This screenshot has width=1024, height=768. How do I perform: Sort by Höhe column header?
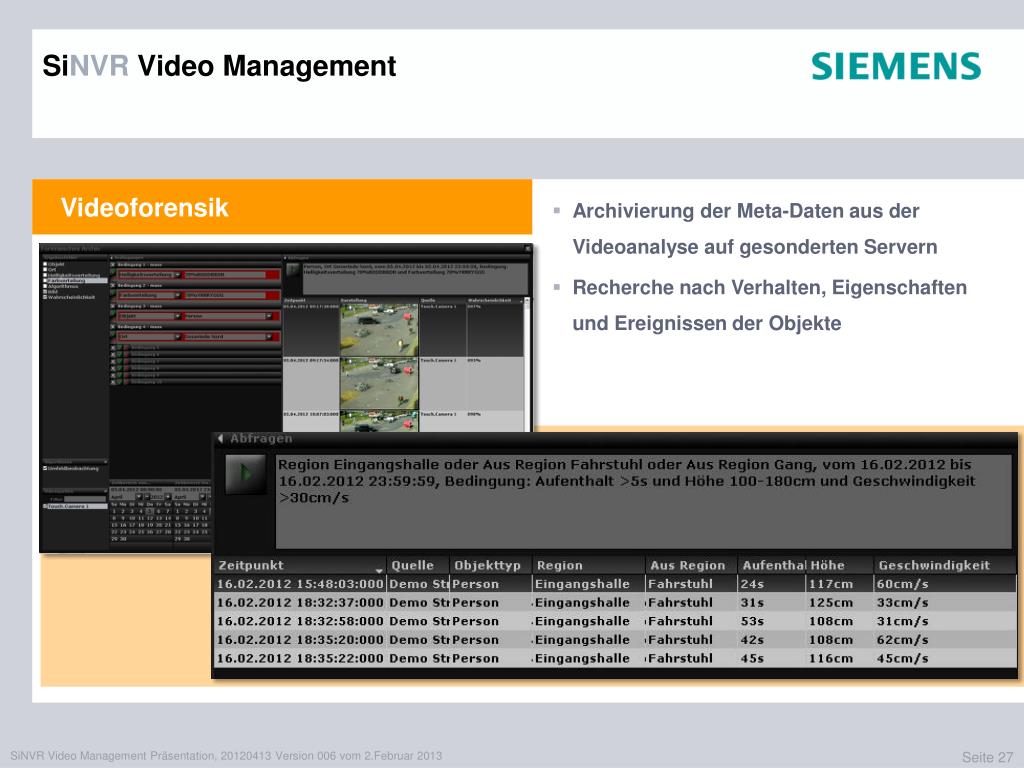coord(840,566)
